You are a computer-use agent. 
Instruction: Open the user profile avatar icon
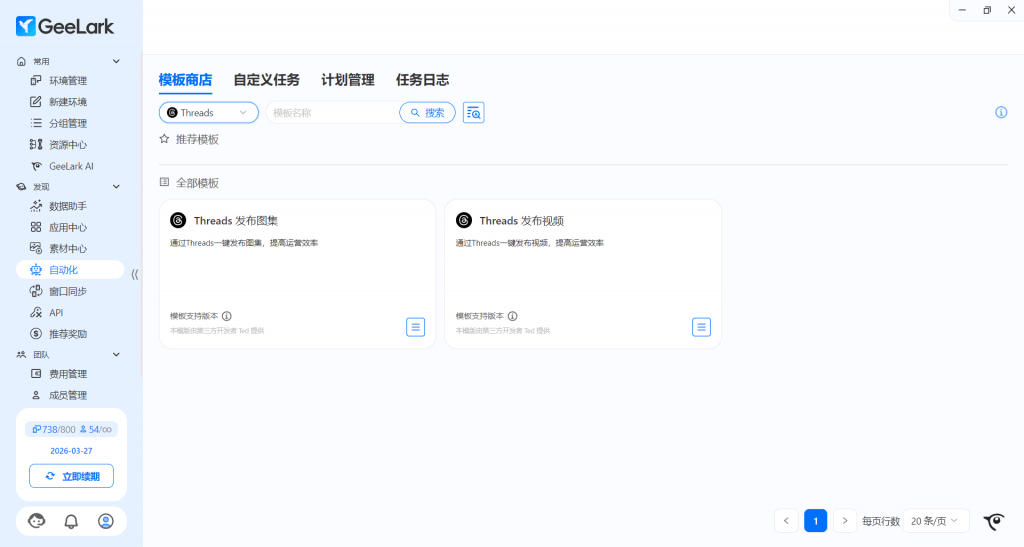(x=106, y=521)
